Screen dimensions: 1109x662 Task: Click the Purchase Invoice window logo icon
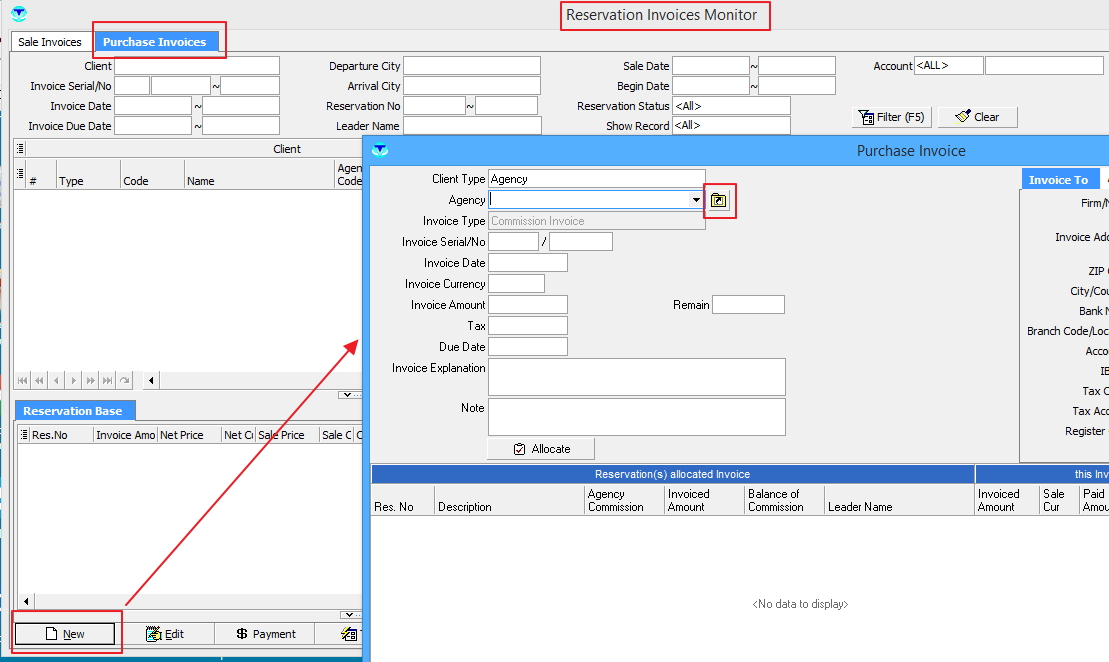tap(380, 150)
